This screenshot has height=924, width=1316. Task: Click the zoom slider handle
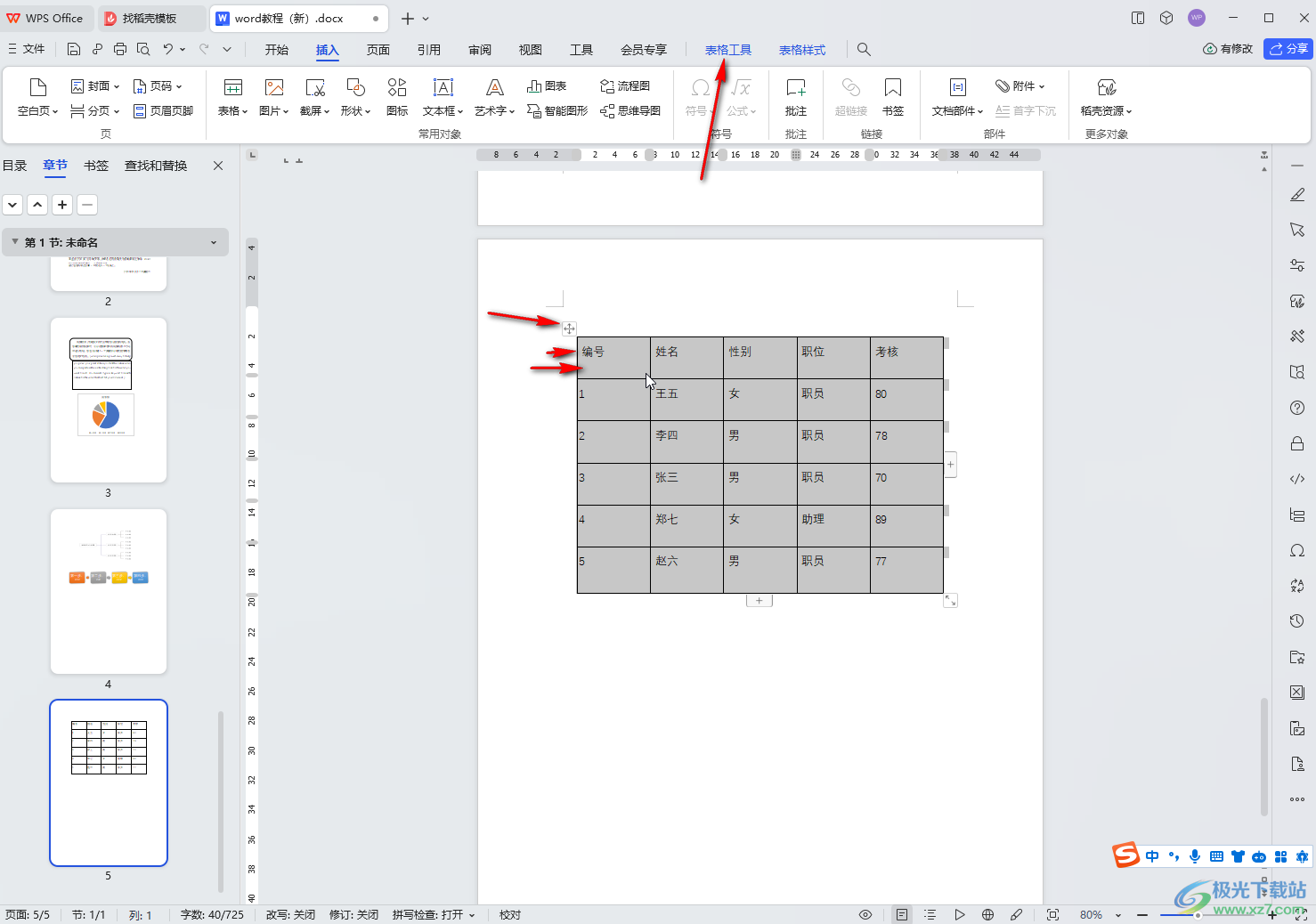click(x=1198, y=915)
